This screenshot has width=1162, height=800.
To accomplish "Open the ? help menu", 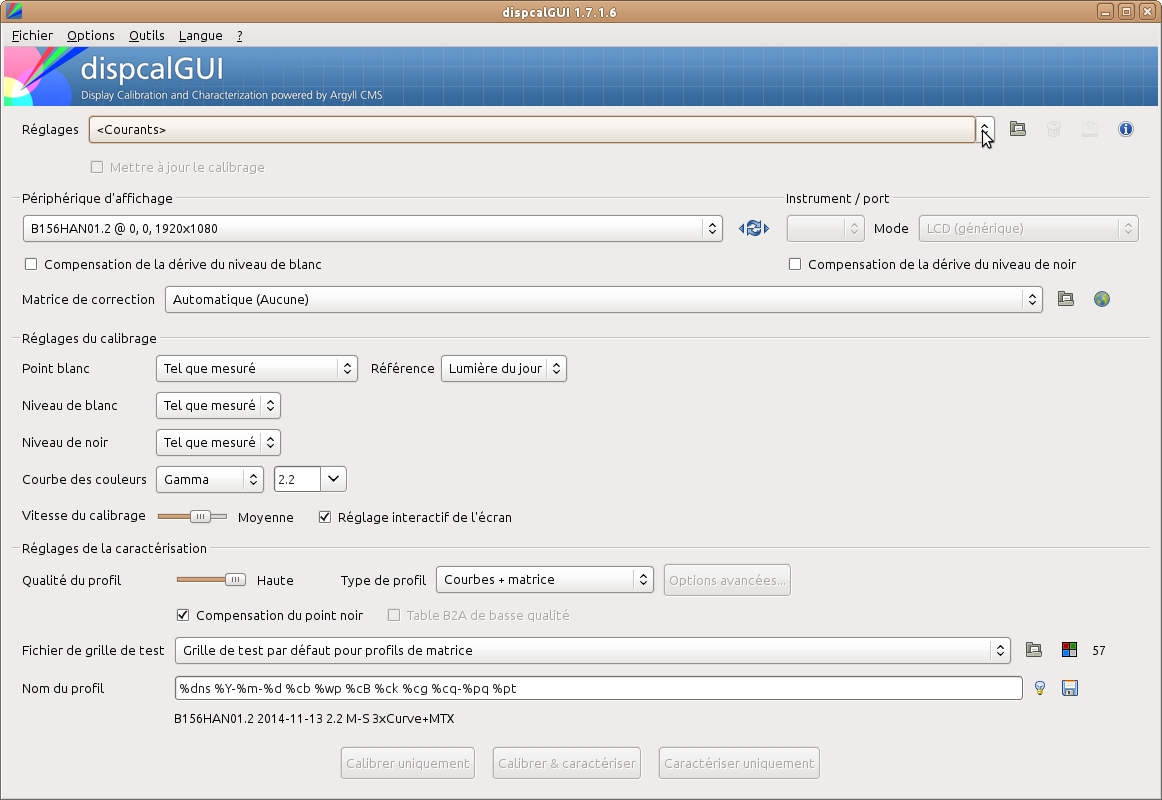I will tap(239, 36).
